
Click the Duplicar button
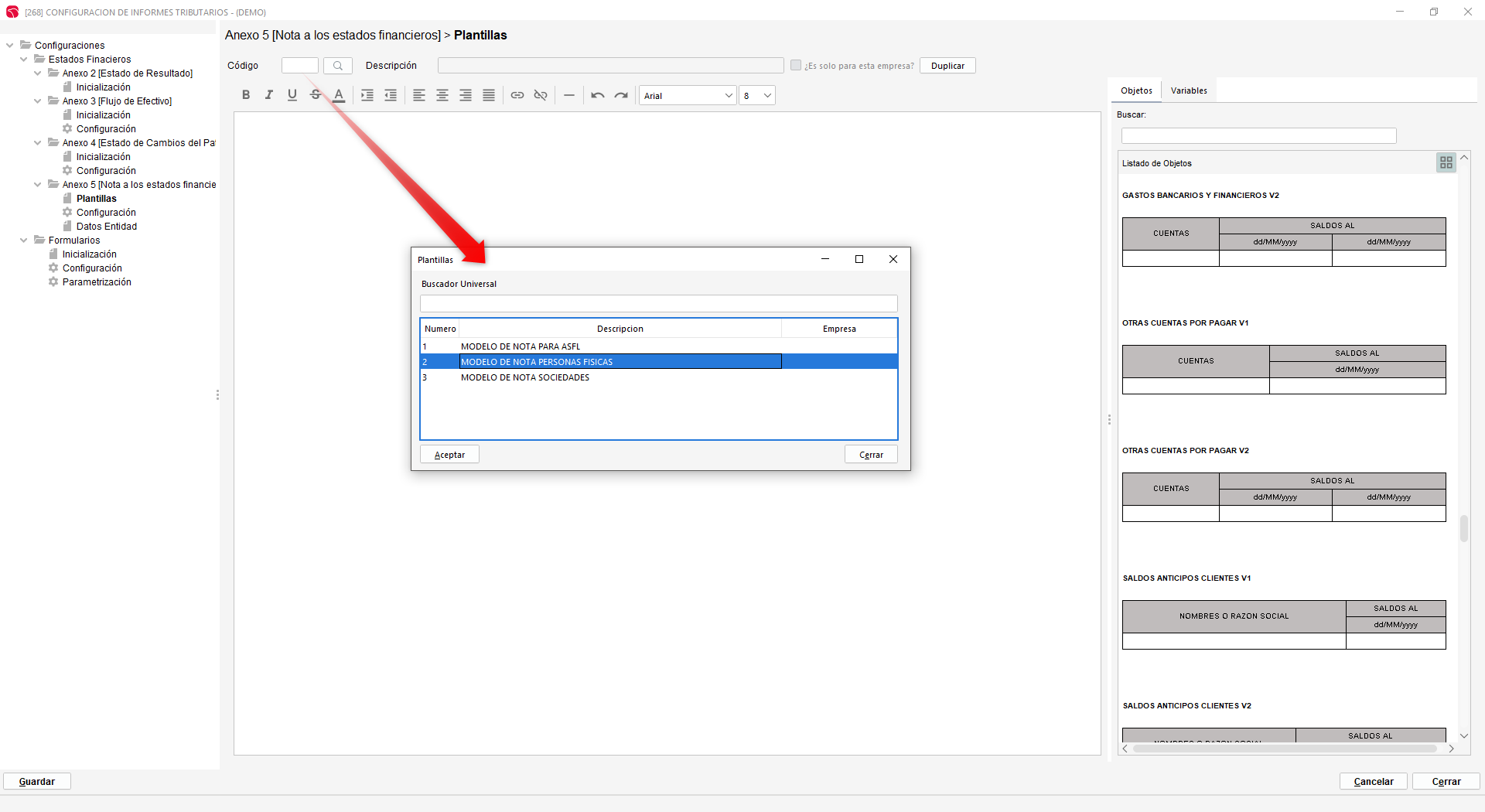pos(947,66)
